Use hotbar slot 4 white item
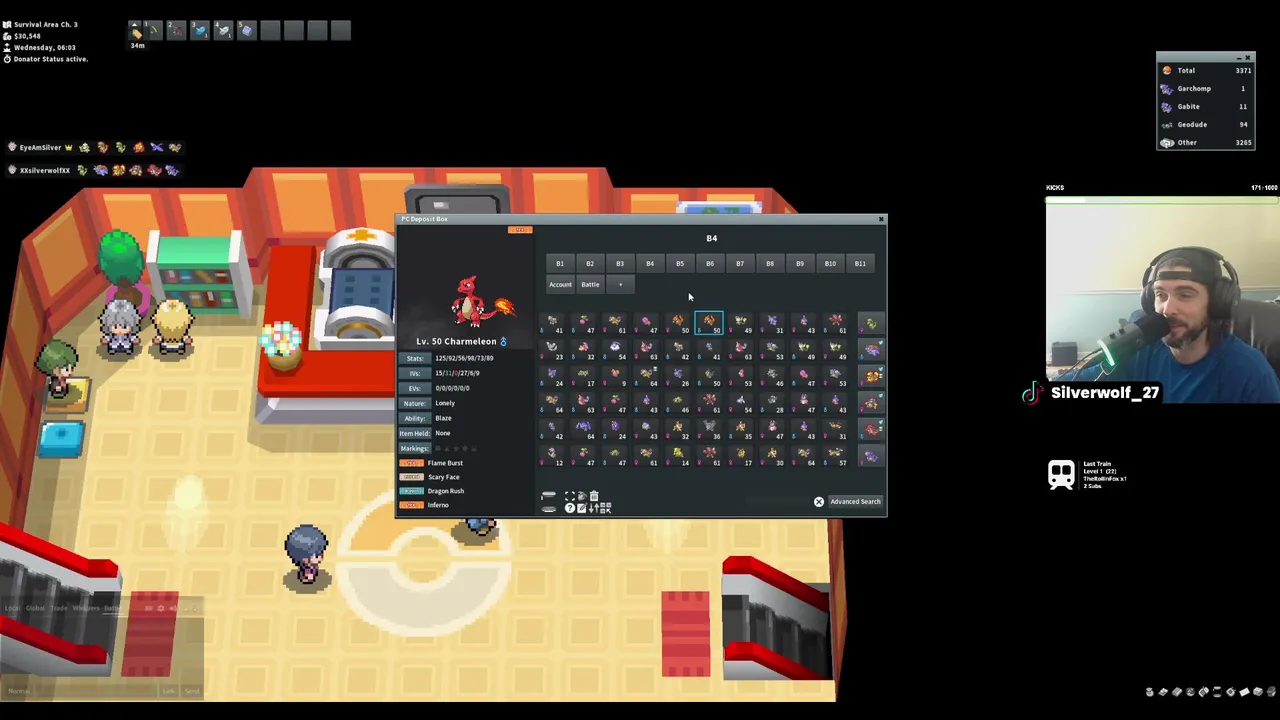The width and height of the screenshot is (1280, 720). coord(224,30)
